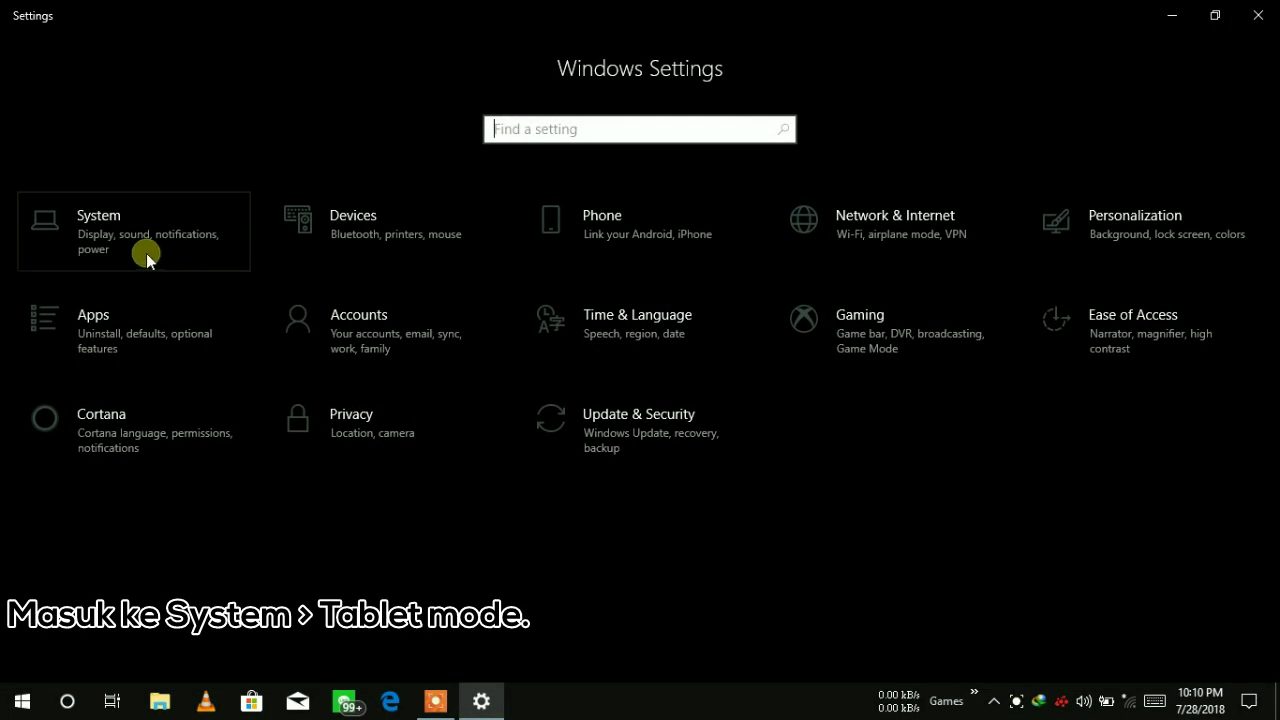Launch Microsoft Edge from the taskbar
The image size is (1280, 720).
[x=390, y=701]
